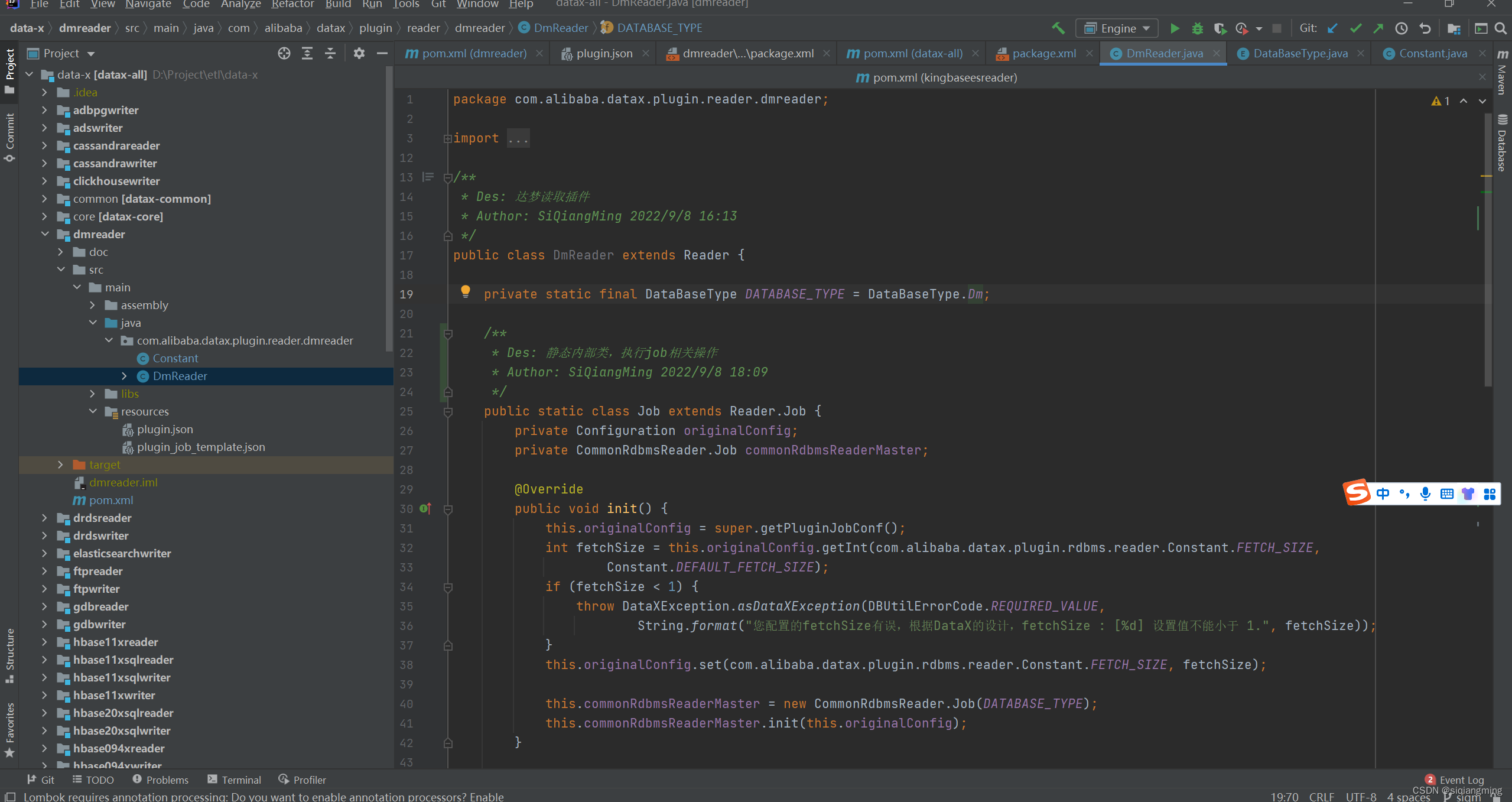
Task: Open the Project panel settings gear
Action: [359, 53]
